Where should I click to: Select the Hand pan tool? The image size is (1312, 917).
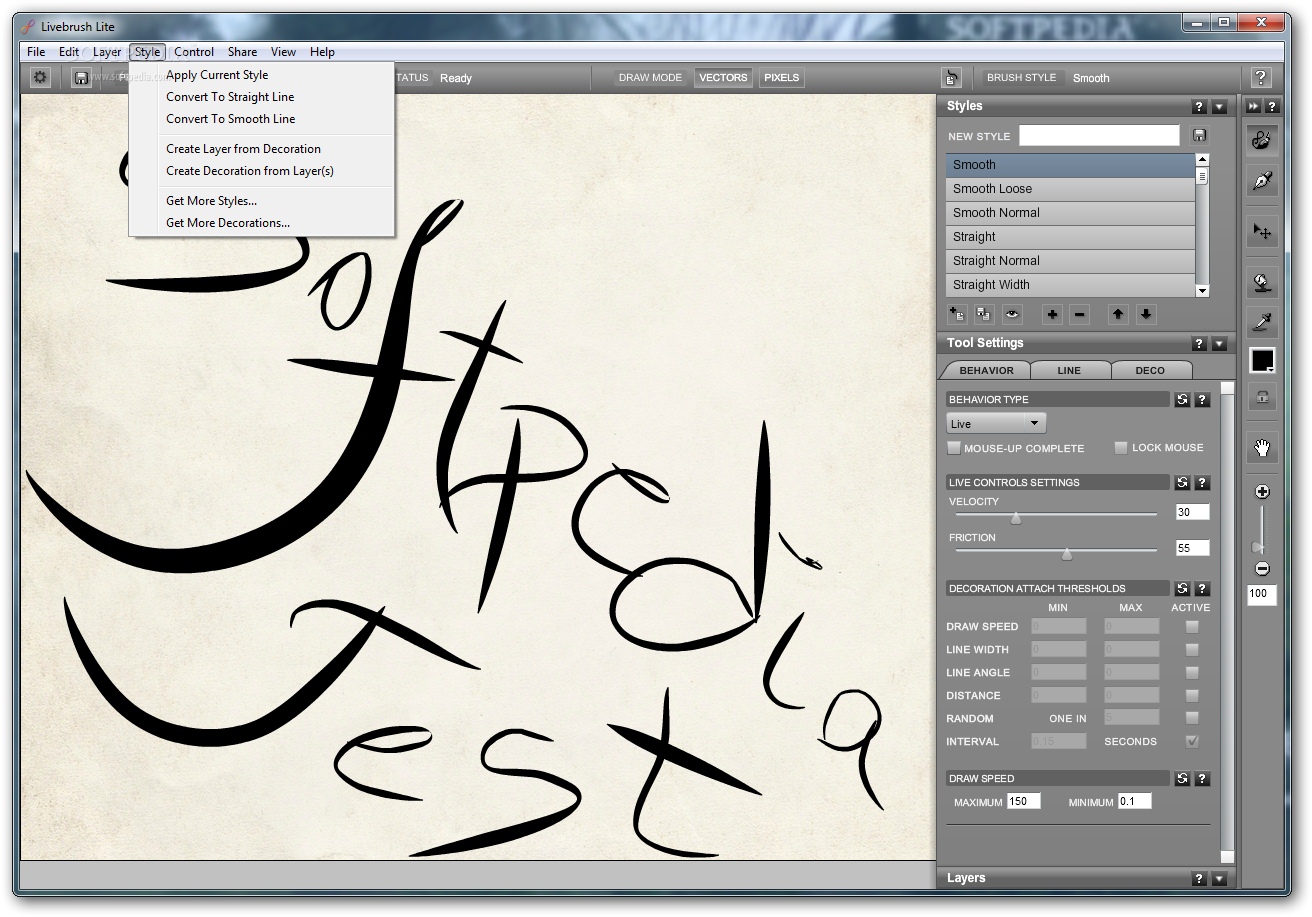click(1262, 448)
